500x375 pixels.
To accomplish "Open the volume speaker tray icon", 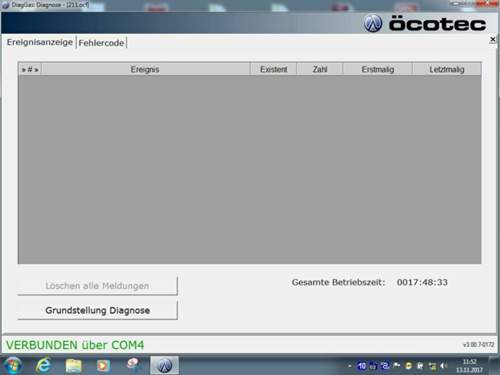I will pyautogui.click(x=443, y=366).
